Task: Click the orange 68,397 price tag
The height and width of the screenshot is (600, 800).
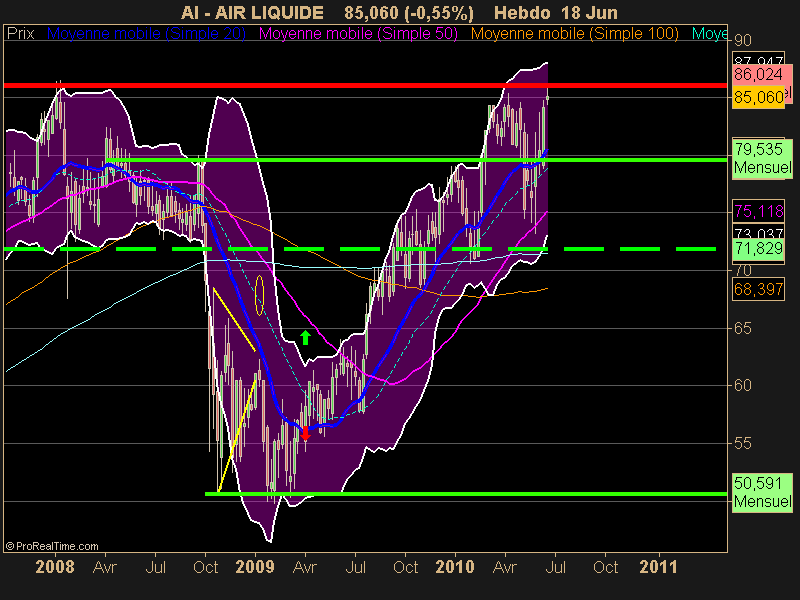Action: click(758, 289)
